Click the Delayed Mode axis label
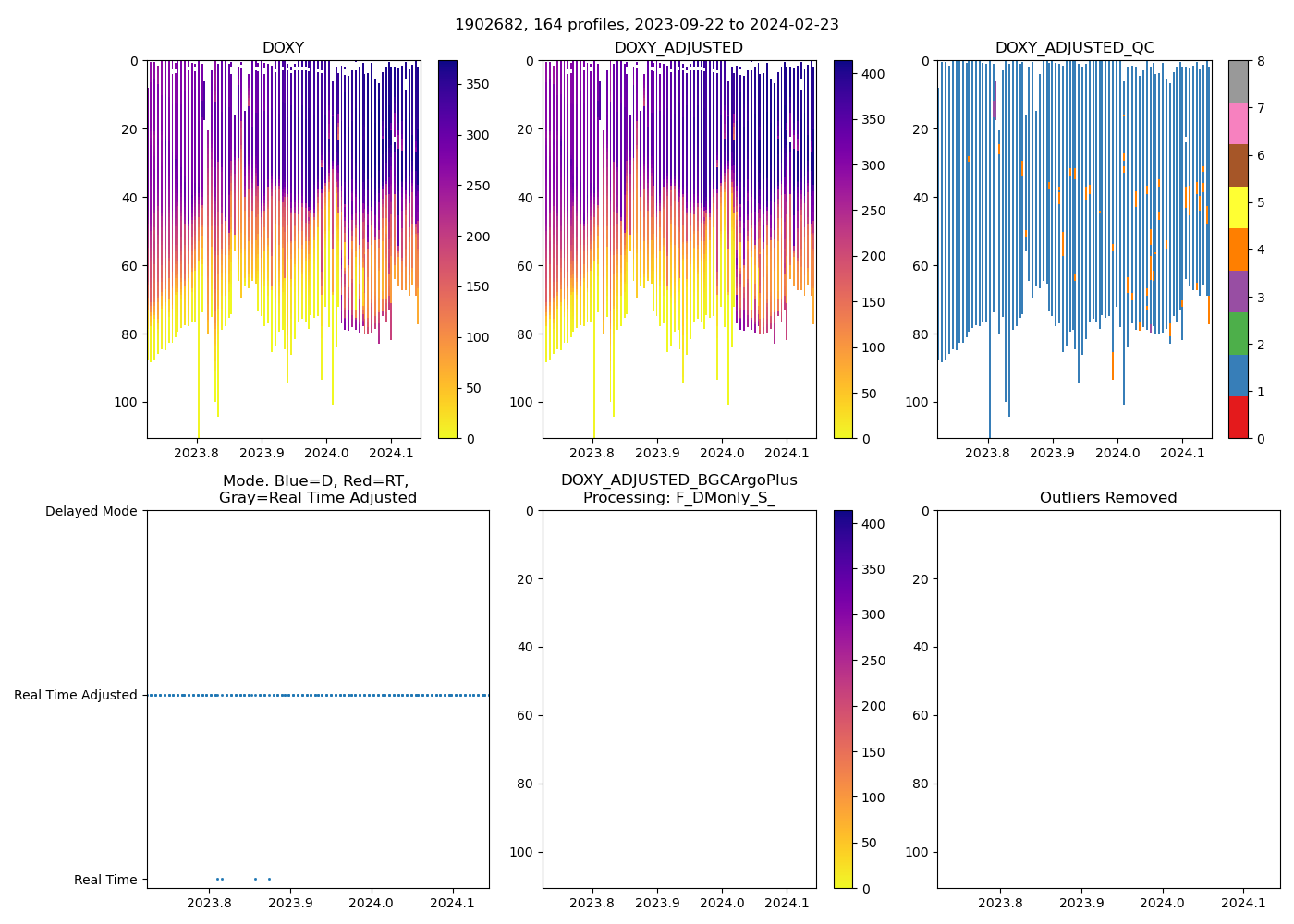Viewport: 1294px width, 924px height. (x=91, y=511)
